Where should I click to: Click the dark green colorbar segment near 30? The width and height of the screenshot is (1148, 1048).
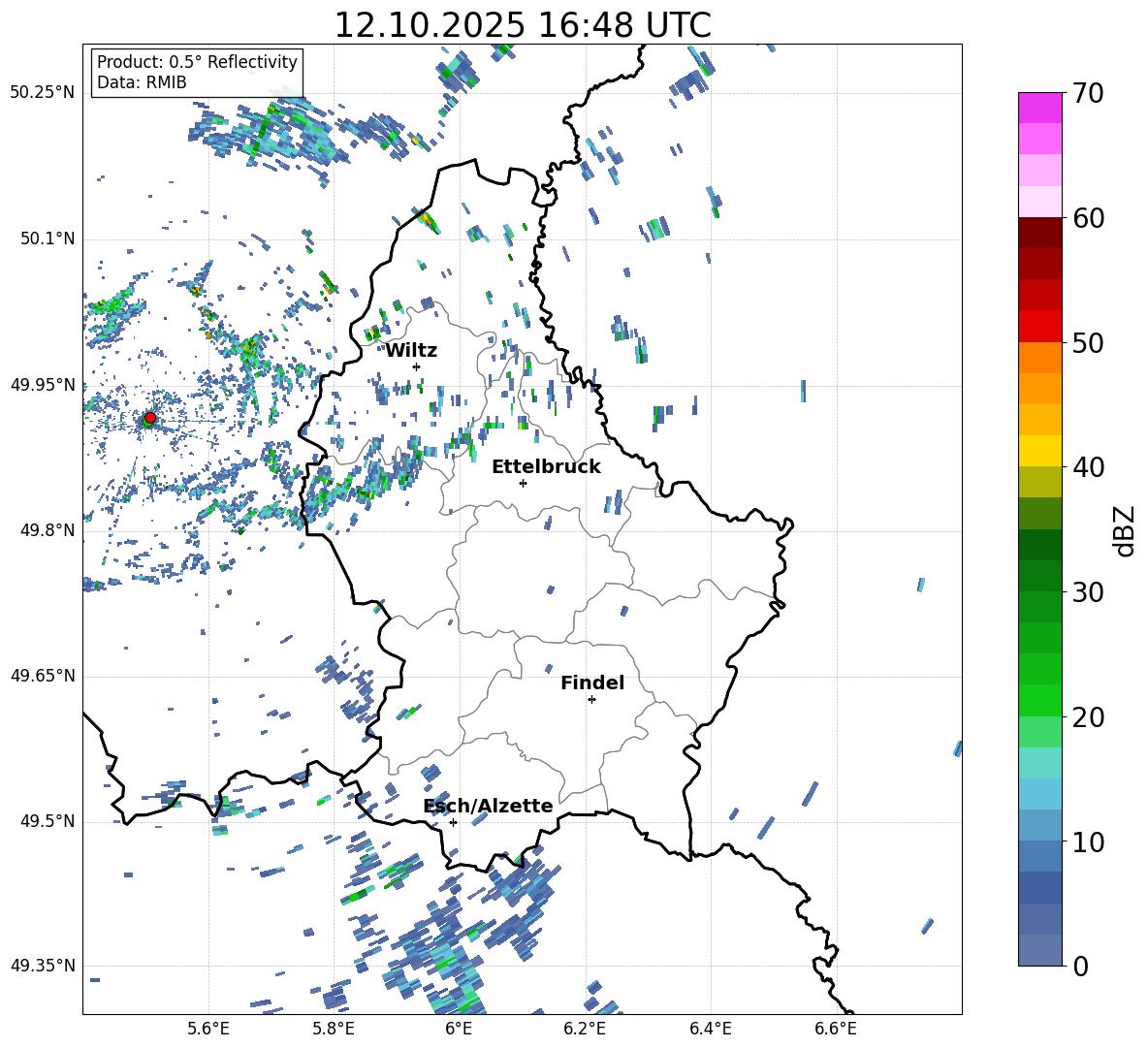1040,575
